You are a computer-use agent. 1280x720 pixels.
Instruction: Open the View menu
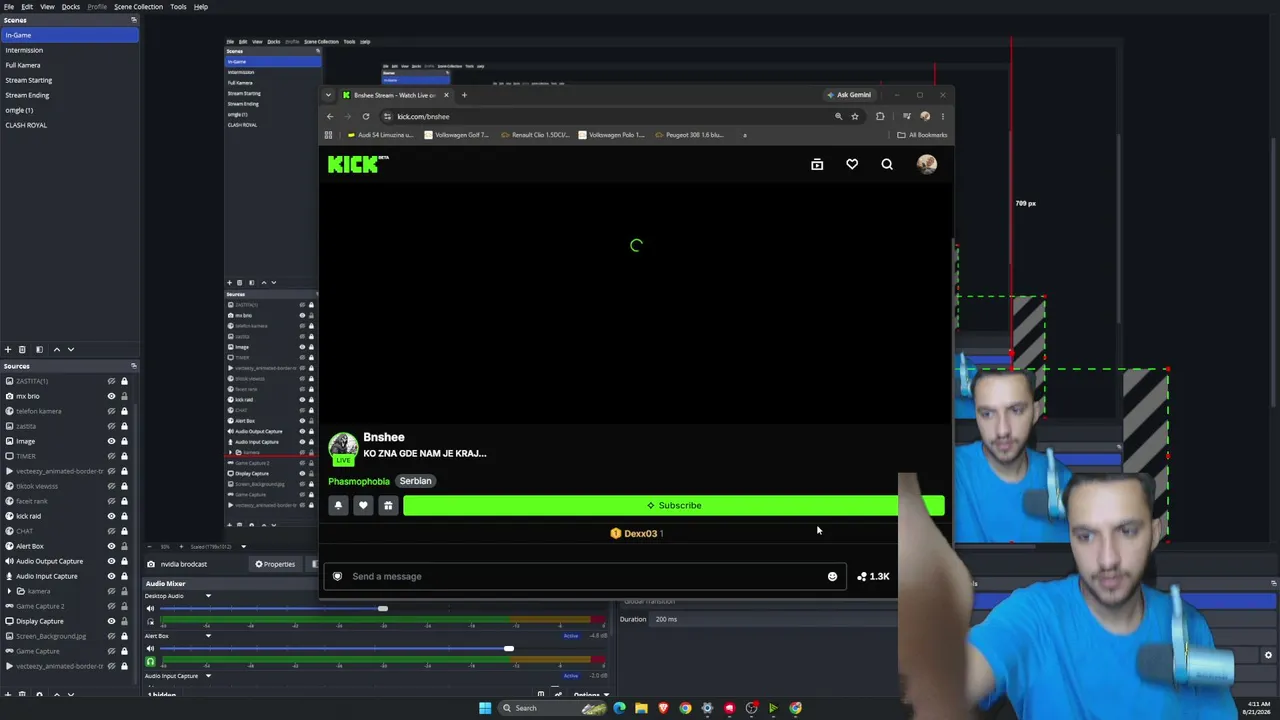pyautogui.click(x=47, y=7)
